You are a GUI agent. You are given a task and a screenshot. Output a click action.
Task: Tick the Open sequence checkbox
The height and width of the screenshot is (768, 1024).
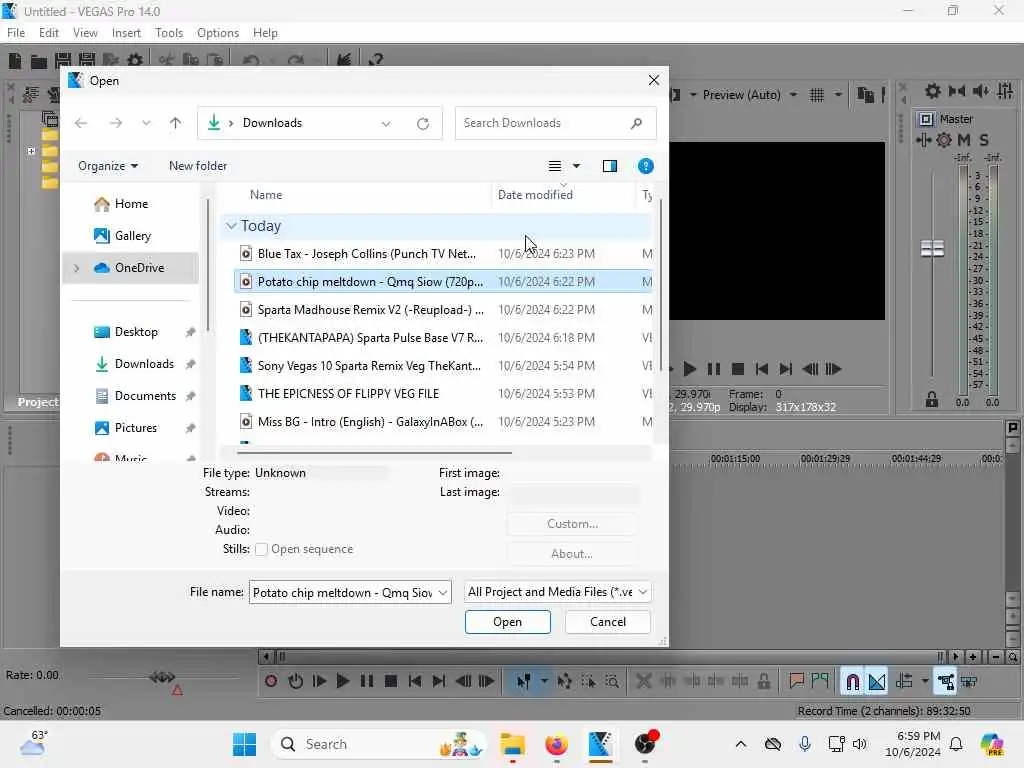click(x=261, y=549)
